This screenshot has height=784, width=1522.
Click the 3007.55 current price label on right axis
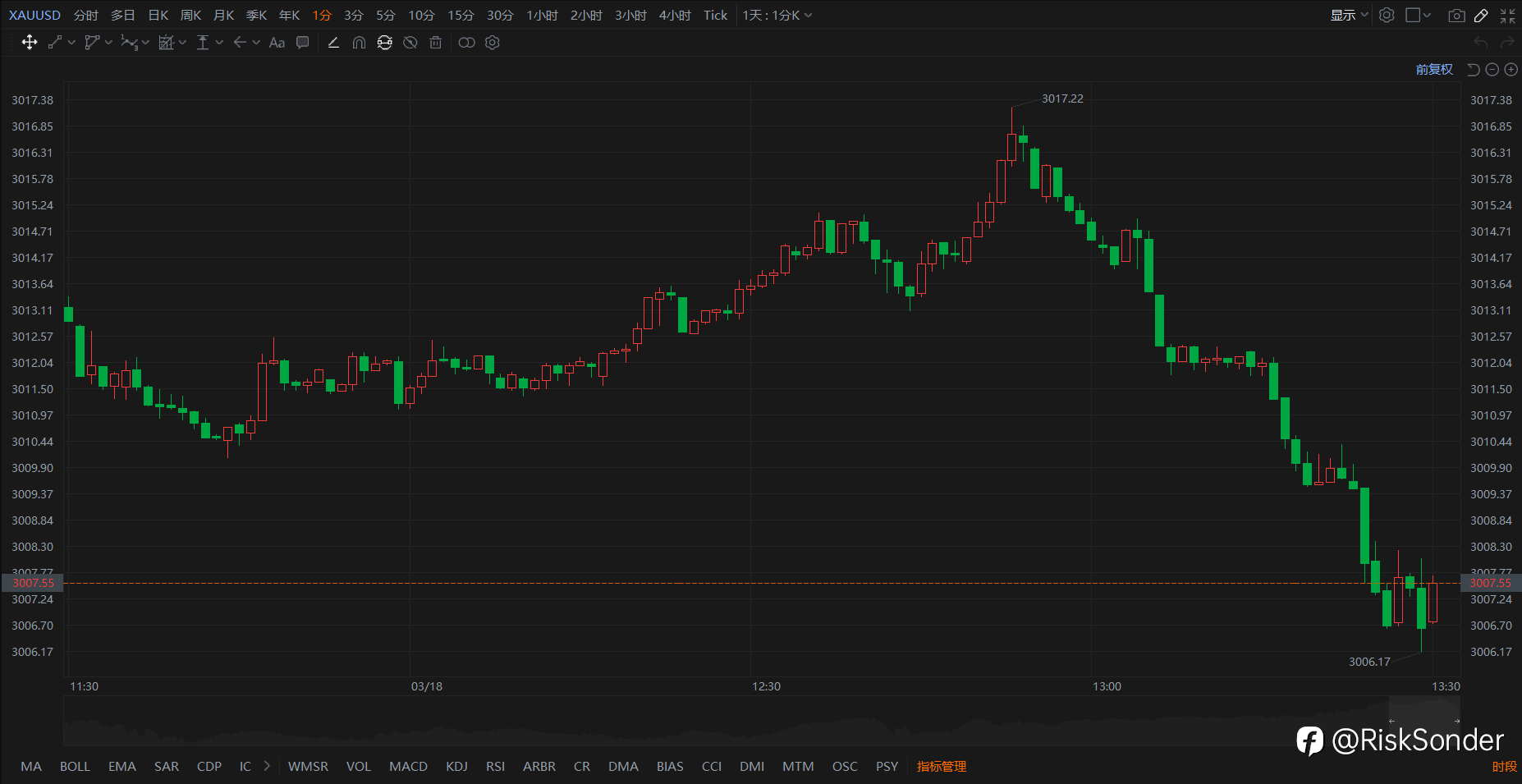[x=1491, y=583]
